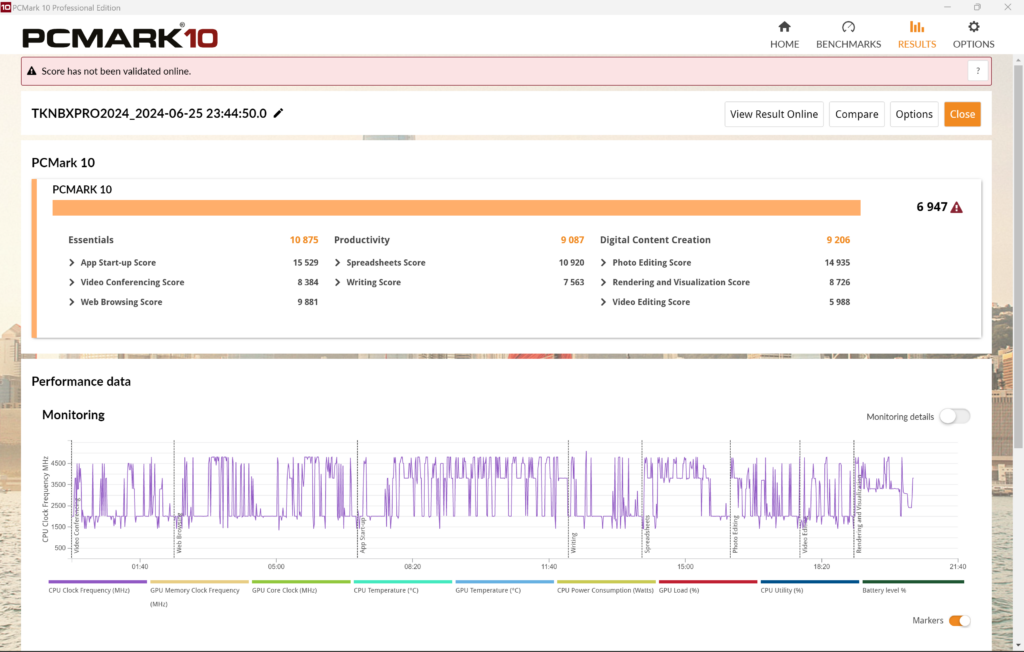Click the Writing marker on monitoring chart

pyautogui.click(x=573, y=543)
